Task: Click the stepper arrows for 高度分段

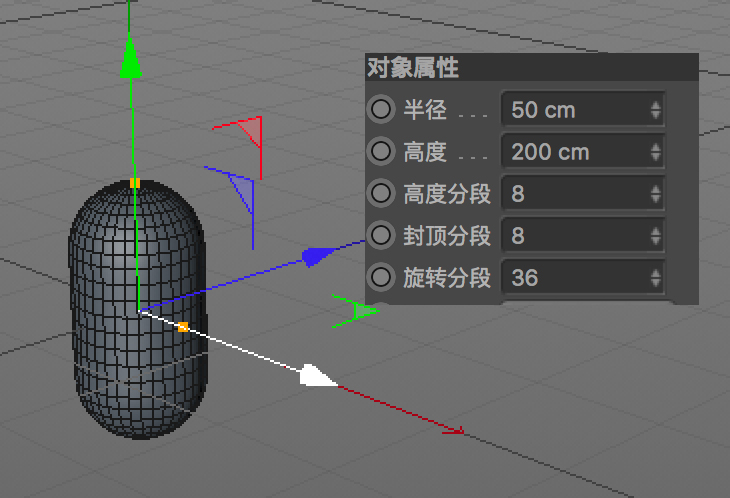Action: point(656,194)
